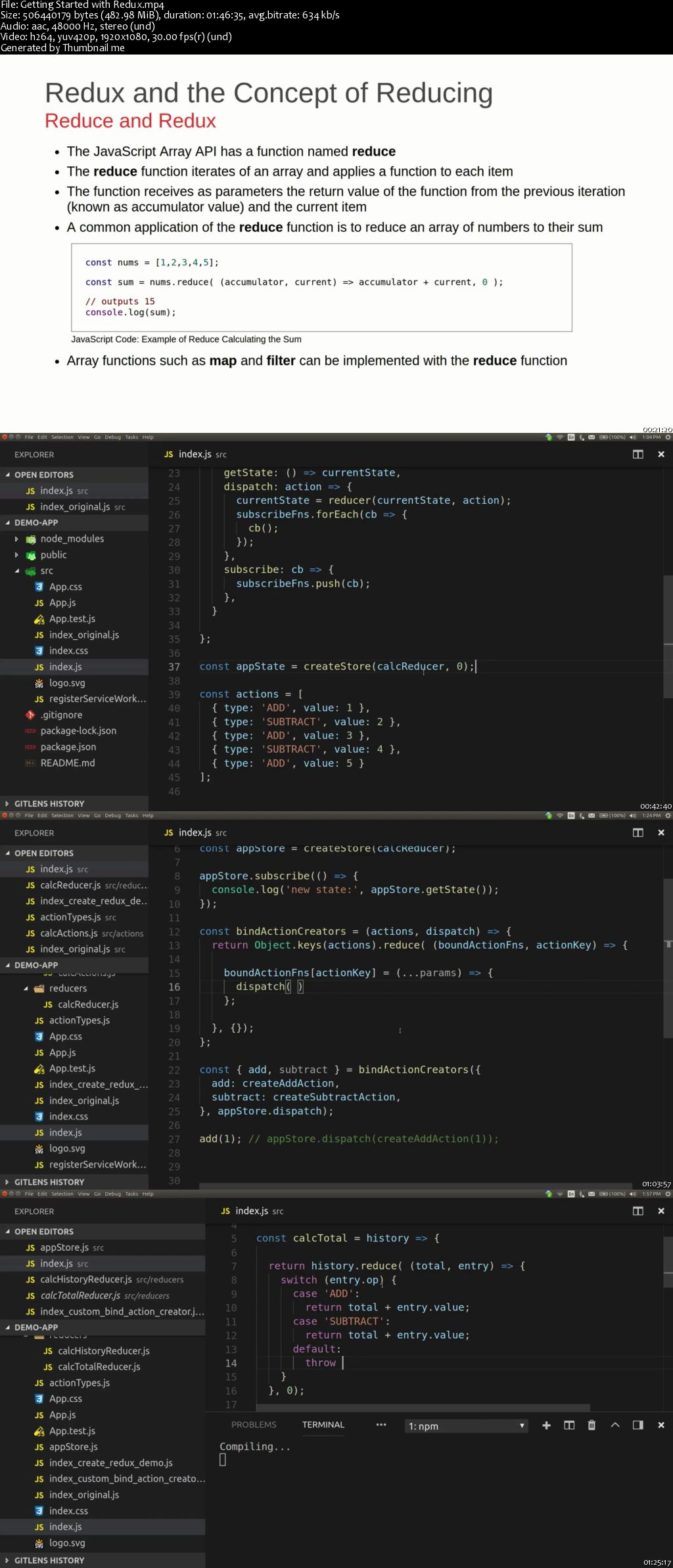Click system settings gear in 00:42:40 top bar
The width and height of the screenshot is (673, 1568).
tap(668, 437)
